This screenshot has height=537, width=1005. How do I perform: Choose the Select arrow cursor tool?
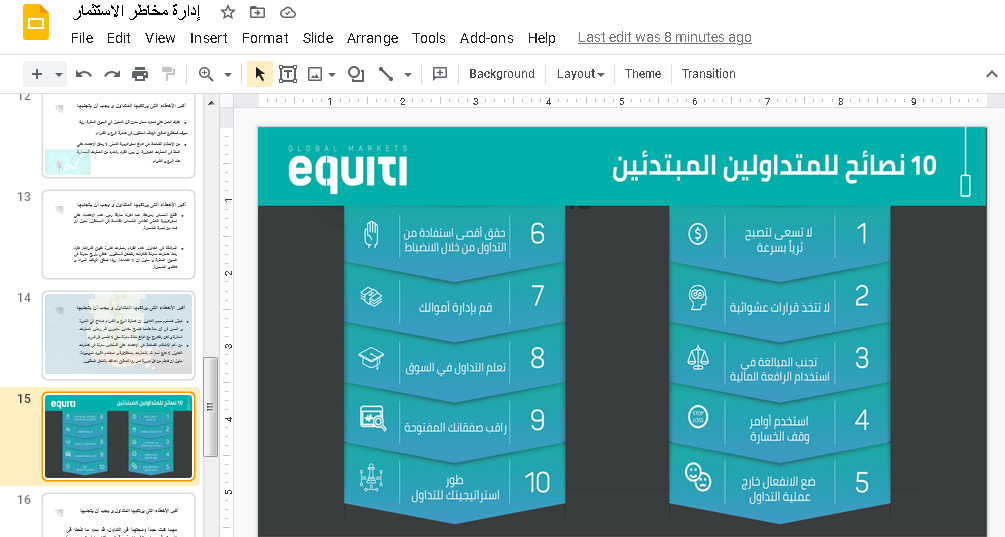tap(260, 74)
